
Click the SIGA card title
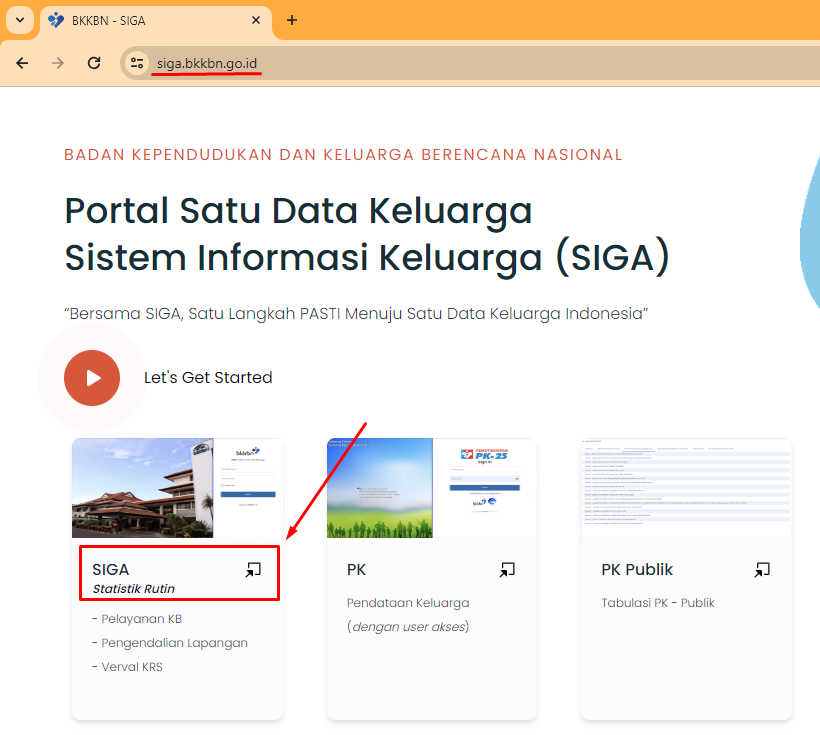(110, 569)
